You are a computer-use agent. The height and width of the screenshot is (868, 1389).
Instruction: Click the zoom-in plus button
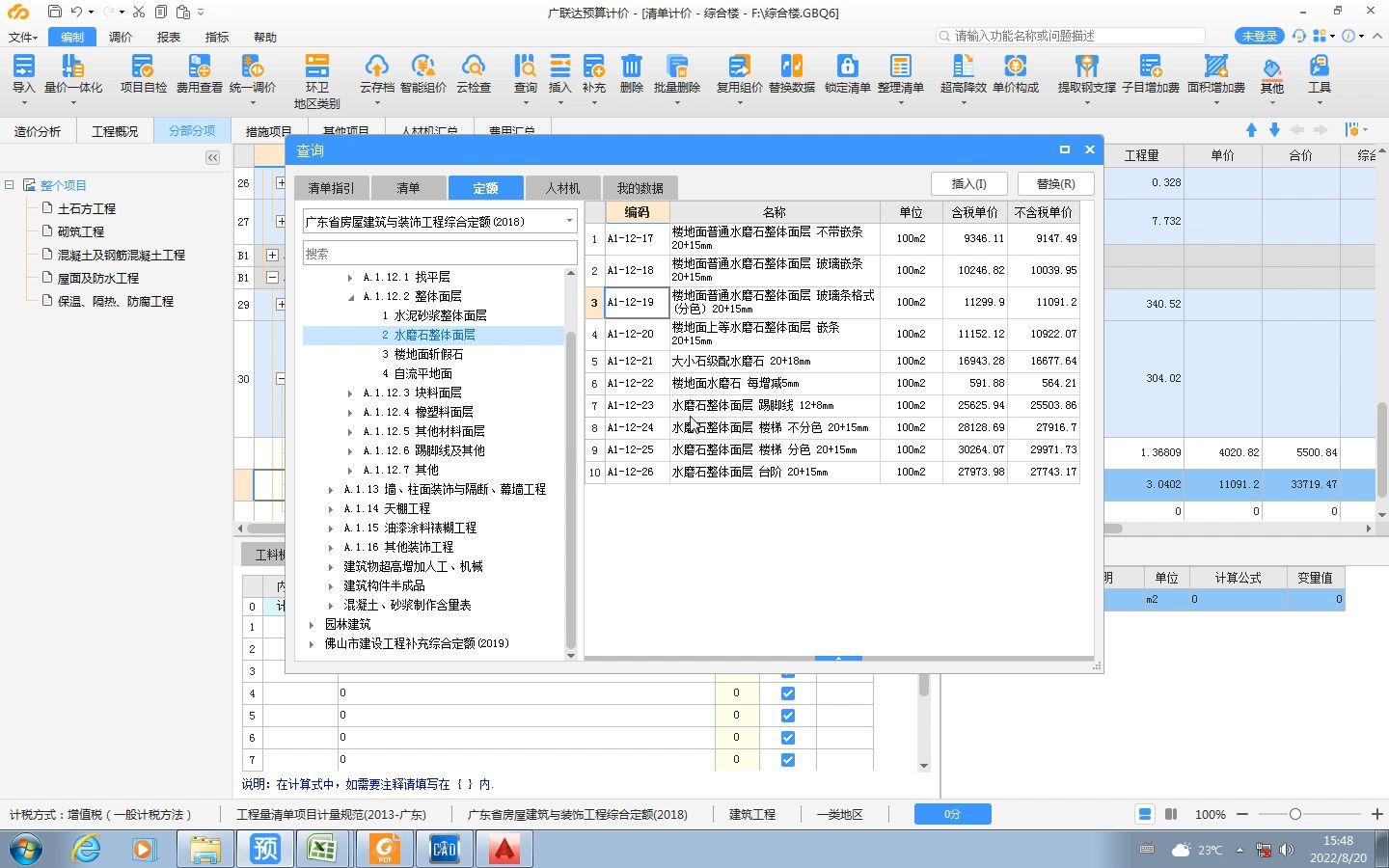1376,814
